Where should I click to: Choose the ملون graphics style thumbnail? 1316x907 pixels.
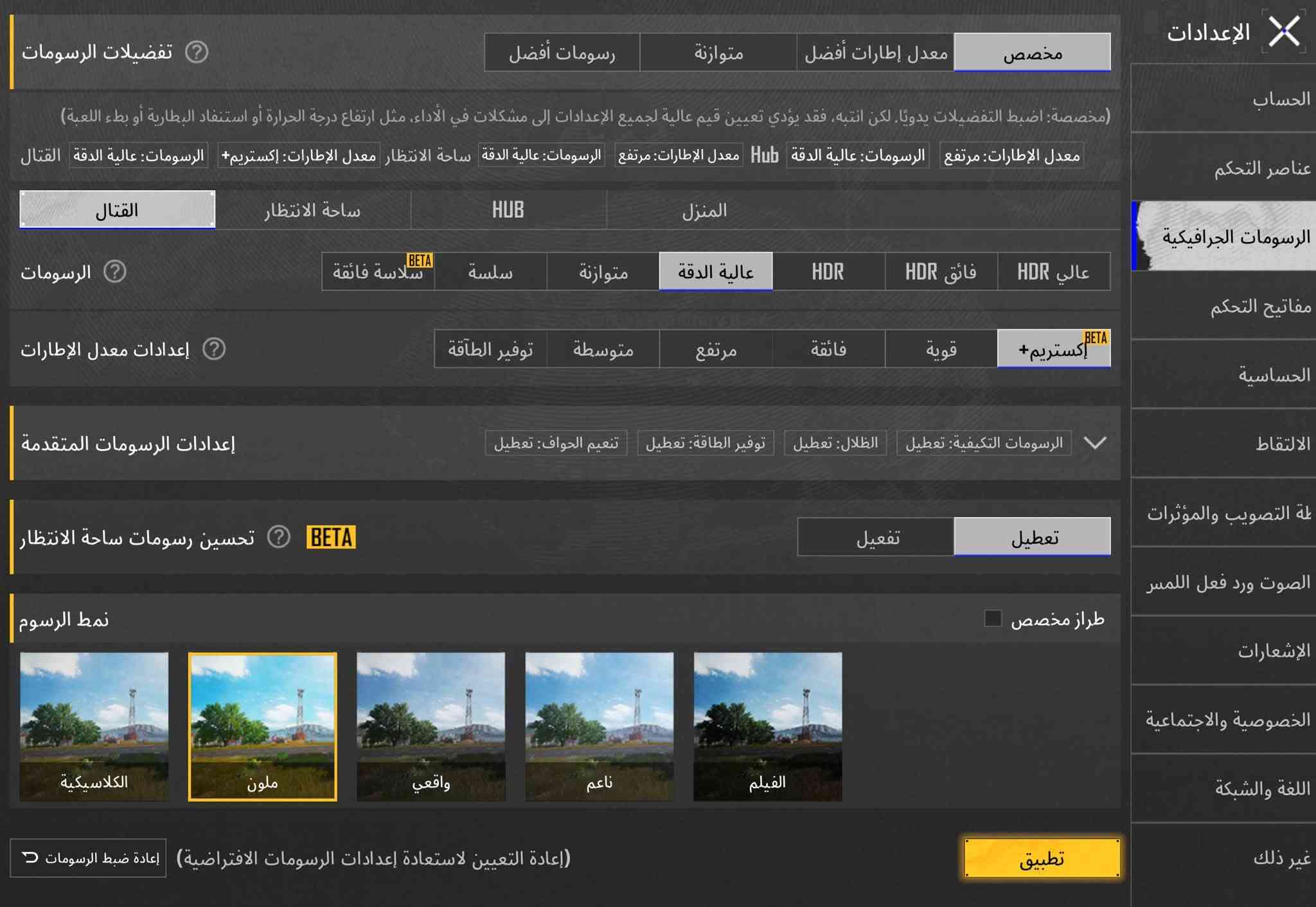point(262,726)
